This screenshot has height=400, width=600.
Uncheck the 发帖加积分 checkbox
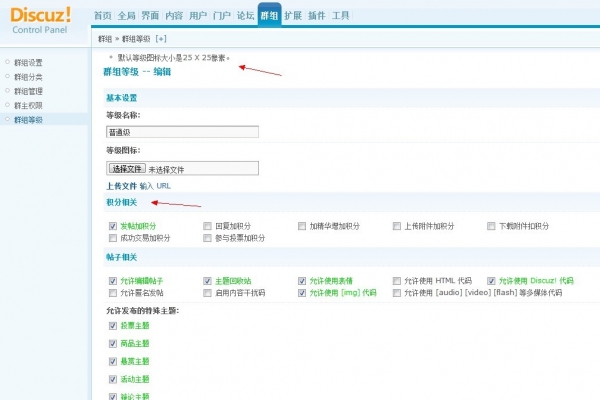[112, 226]
